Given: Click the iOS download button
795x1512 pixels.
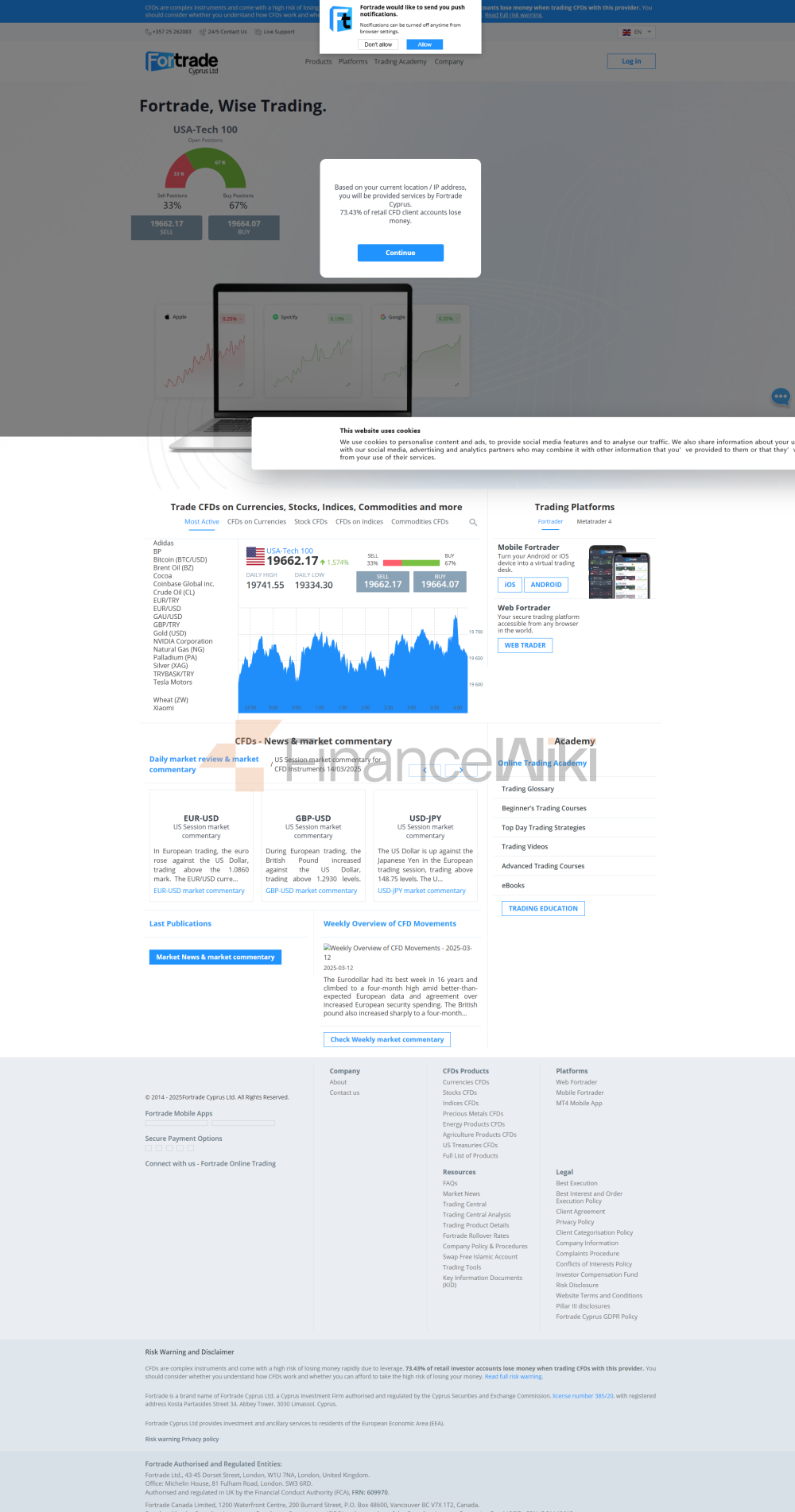Looking at the screenshot, I should pyautogui.click(x=510, y=585).
